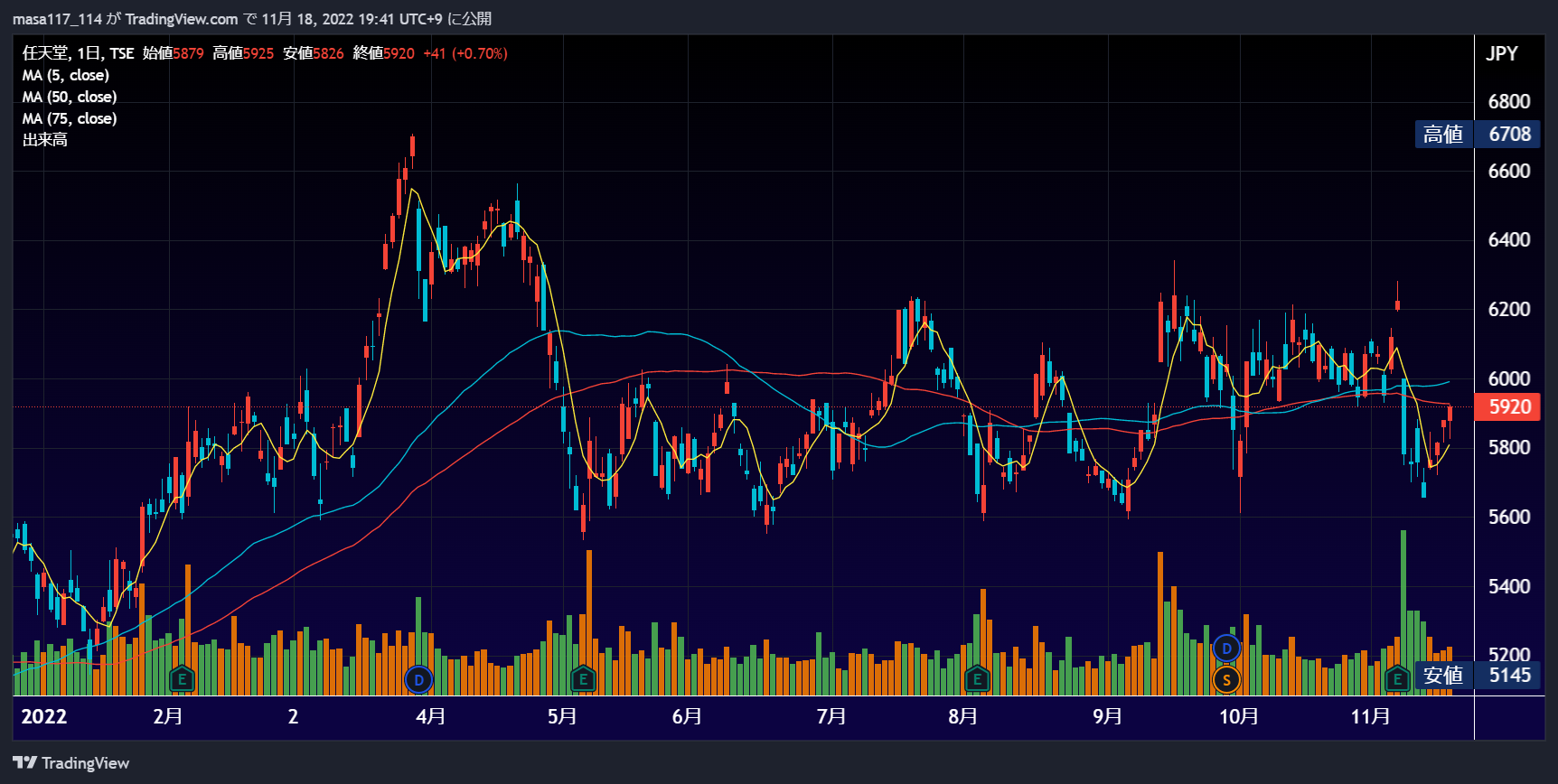The height and width of the screenshot is (784, 1558).
Task: Open the earnings E marker above 5月
Action: pos(583,678)
